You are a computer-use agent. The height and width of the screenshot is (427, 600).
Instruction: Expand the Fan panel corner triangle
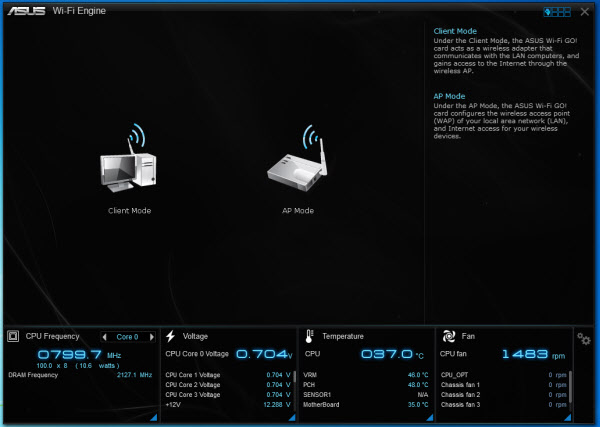click(567, 417)
